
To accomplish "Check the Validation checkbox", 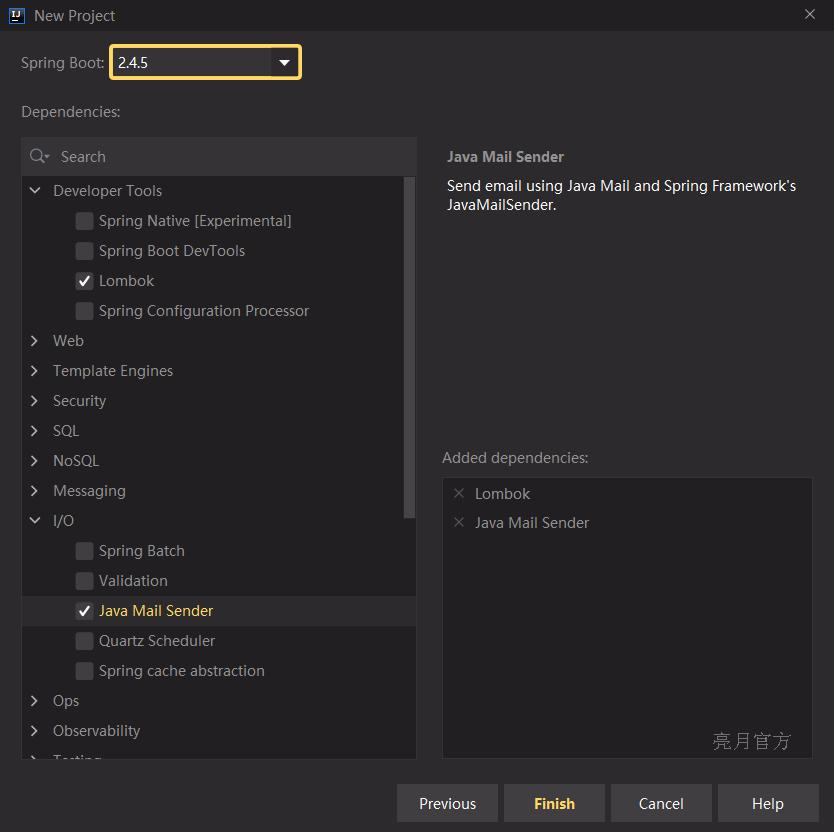I will coord(84,581).
